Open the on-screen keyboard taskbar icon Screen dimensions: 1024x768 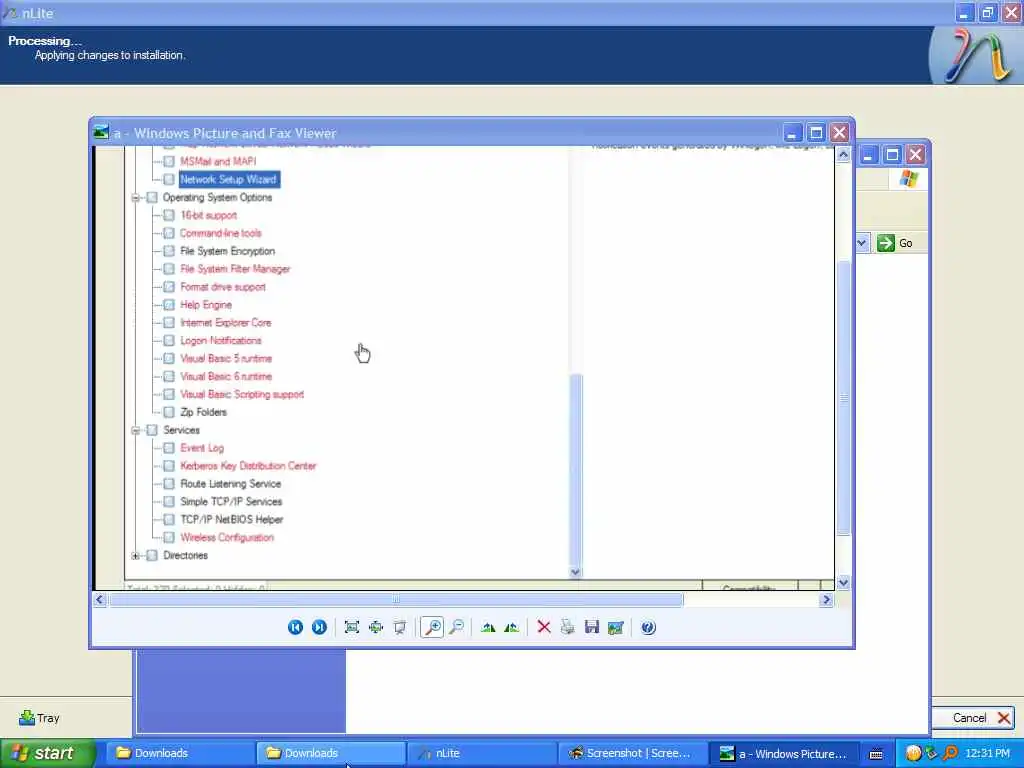[x=876, y=754]
